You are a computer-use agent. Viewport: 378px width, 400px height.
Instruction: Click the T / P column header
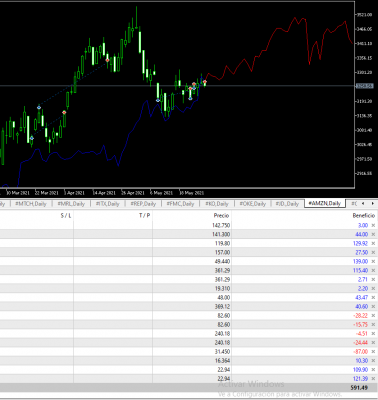144,216
